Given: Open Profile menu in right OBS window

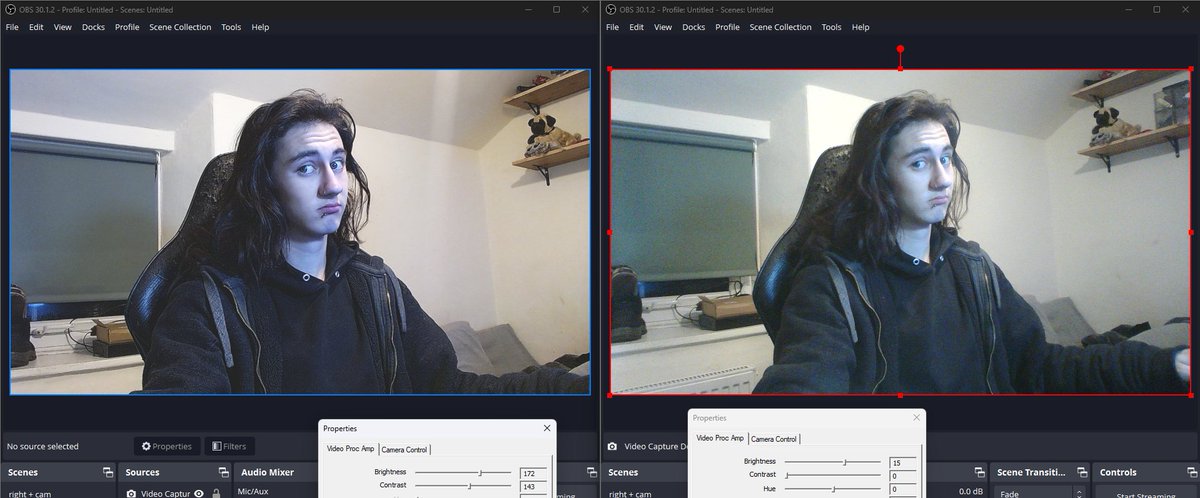Looking at the screenshot, I should click(x=727, y=27).
